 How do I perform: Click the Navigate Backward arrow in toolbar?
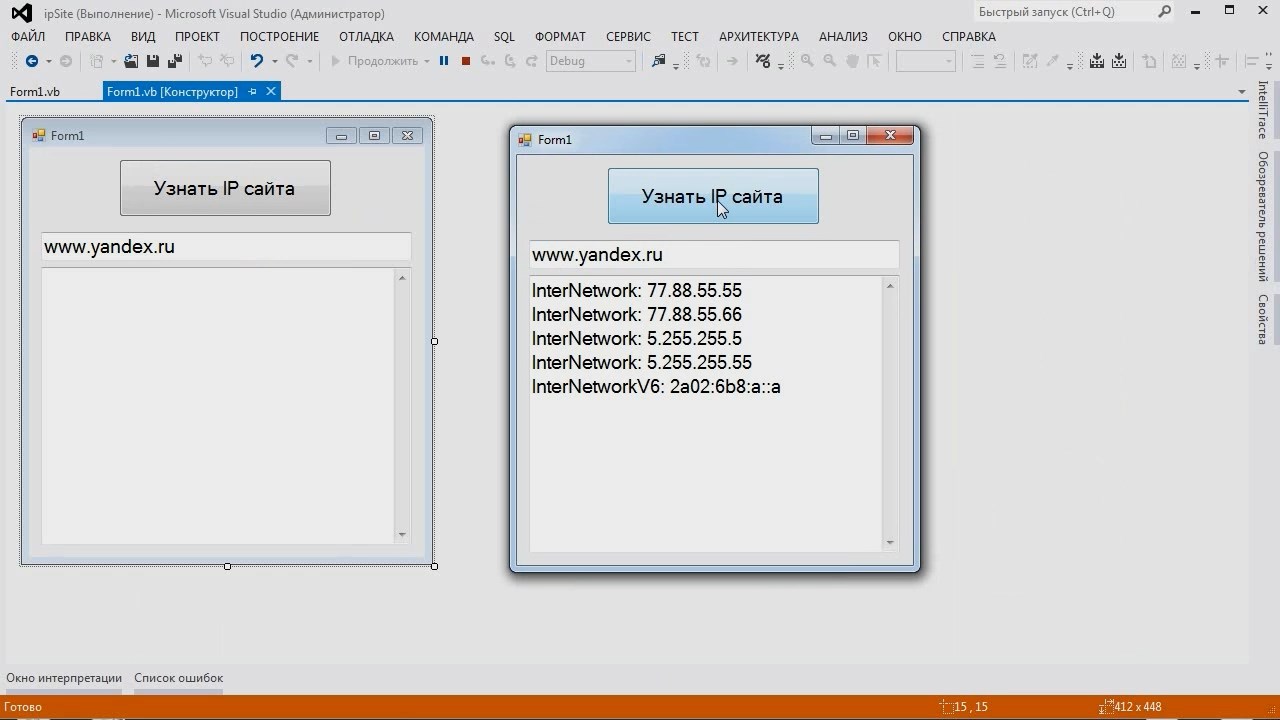[31, 61]
